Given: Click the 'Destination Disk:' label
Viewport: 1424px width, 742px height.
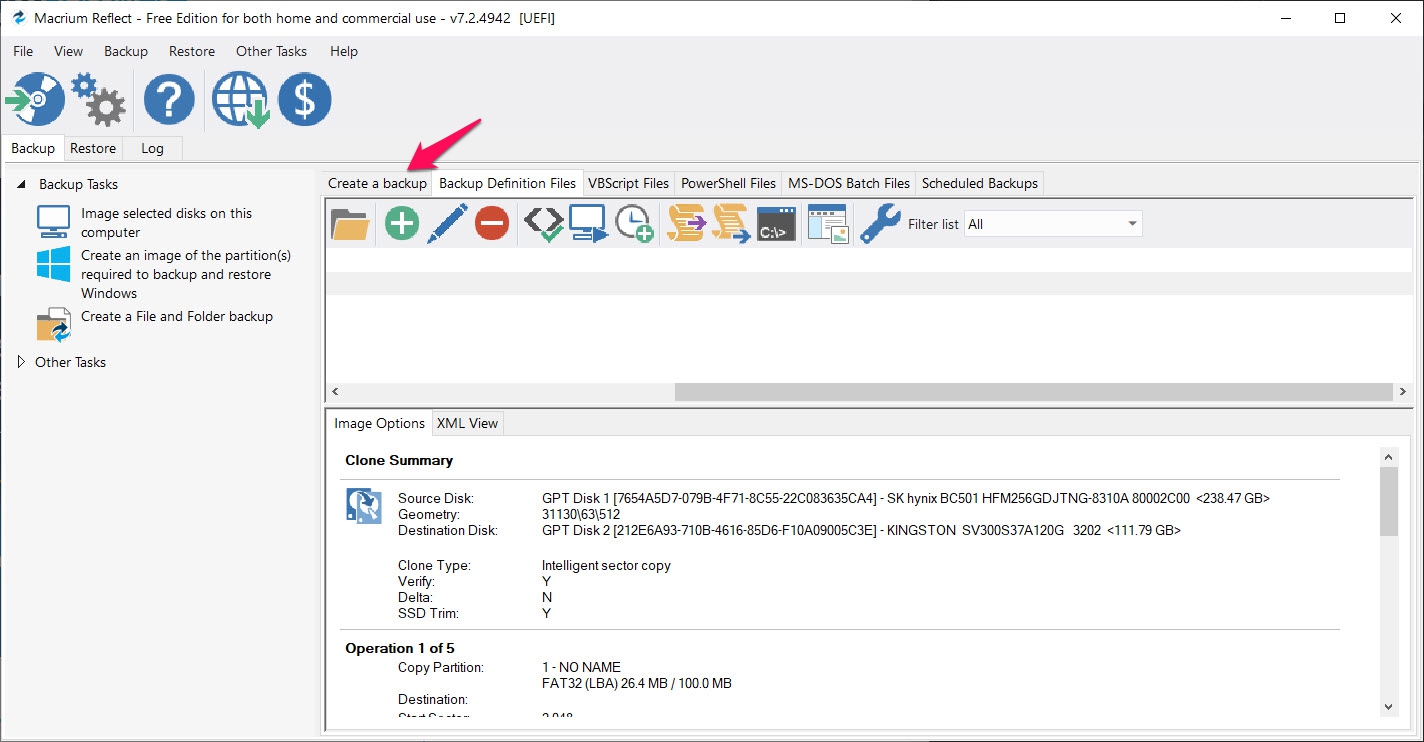Looking at the screenshot, I should (x=447, y=530).
